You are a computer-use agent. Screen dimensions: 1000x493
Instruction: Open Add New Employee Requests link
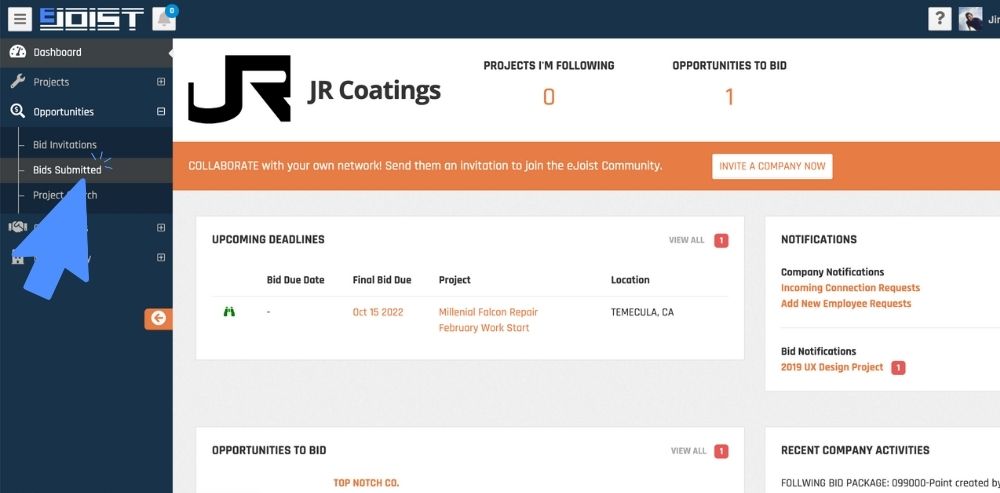pyautogui.click(x=846, y=304)
